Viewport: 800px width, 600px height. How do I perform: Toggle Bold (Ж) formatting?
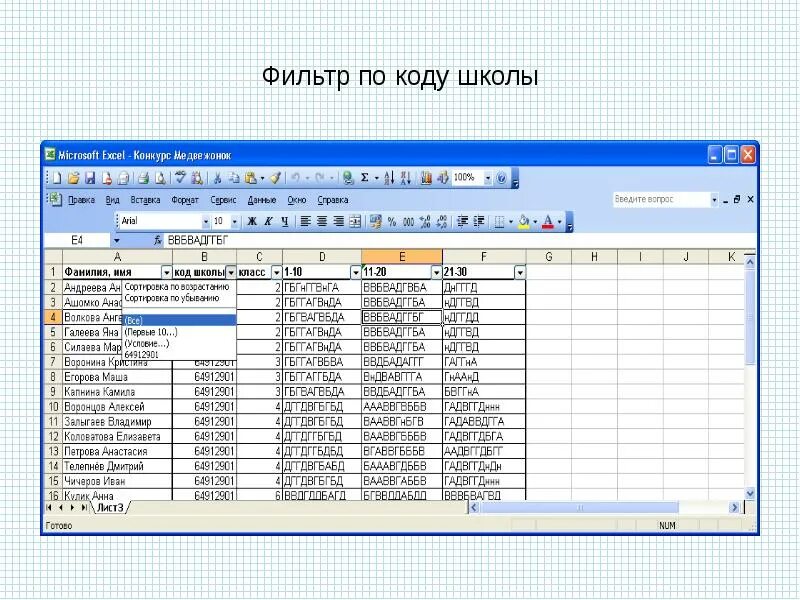252,221
